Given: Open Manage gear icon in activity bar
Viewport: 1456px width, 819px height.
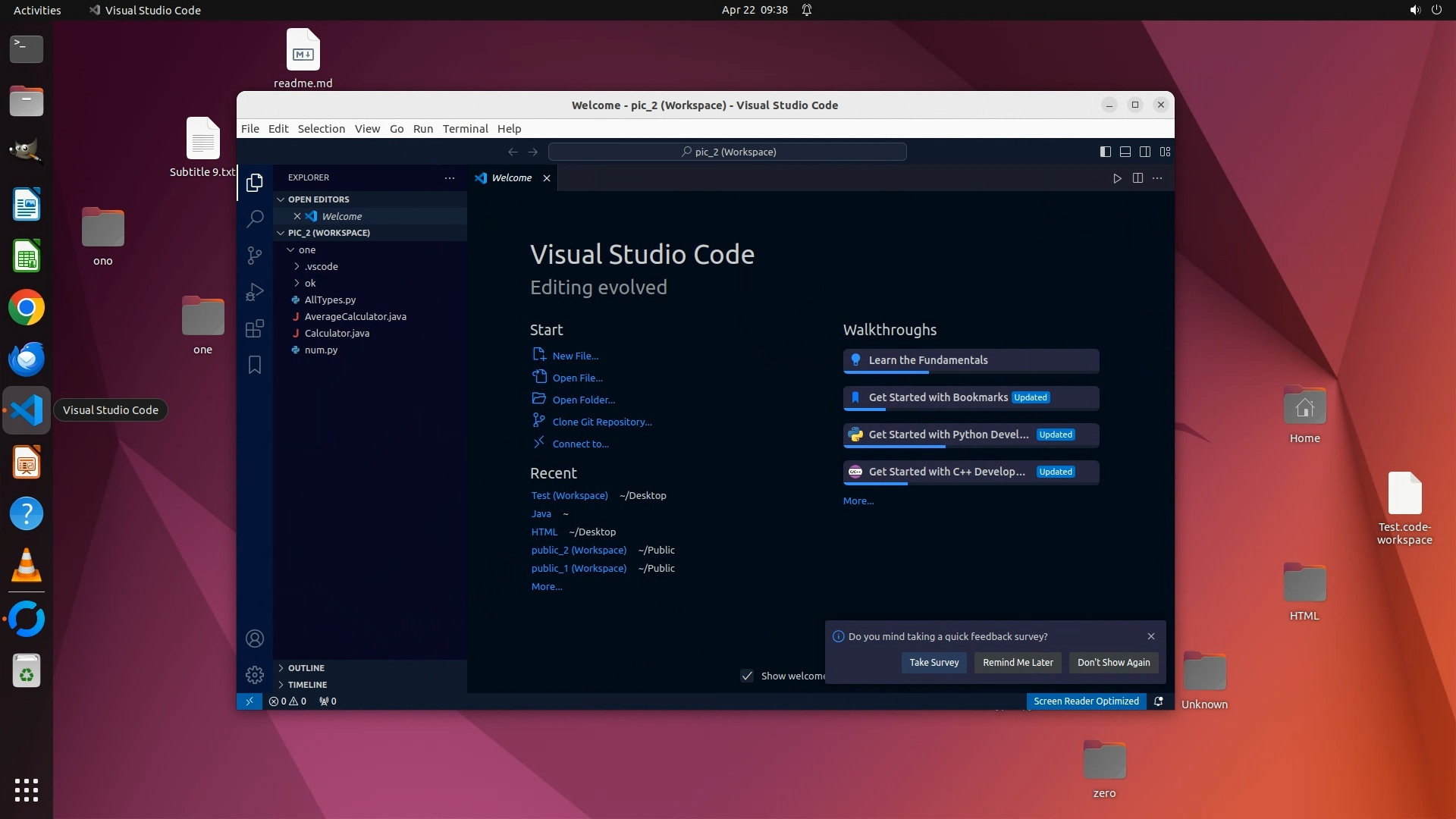Looking at the screenshot, I should [x=255, y=674].
